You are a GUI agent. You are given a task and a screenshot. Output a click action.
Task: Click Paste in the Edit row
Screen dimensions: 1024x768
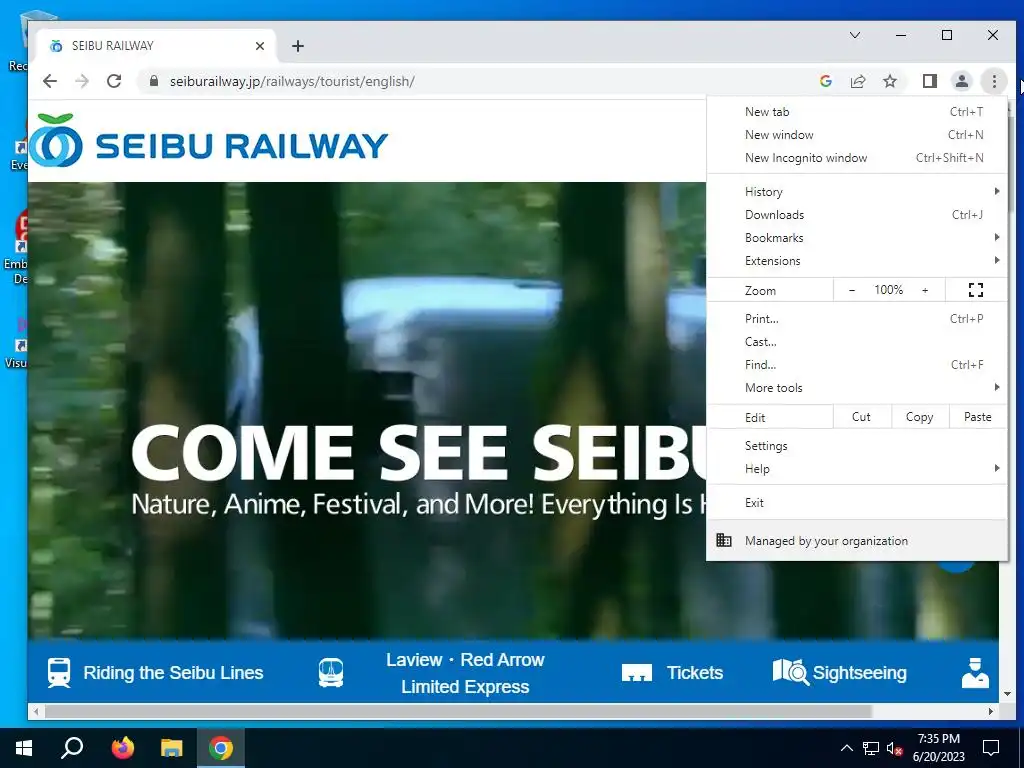977,417
